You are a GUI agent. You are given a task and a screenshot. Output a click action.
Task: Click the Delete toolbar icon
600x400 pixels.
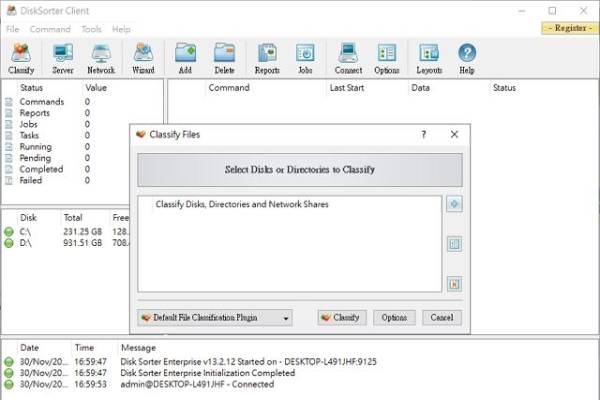pyautogui.click(x=224, y=58)
